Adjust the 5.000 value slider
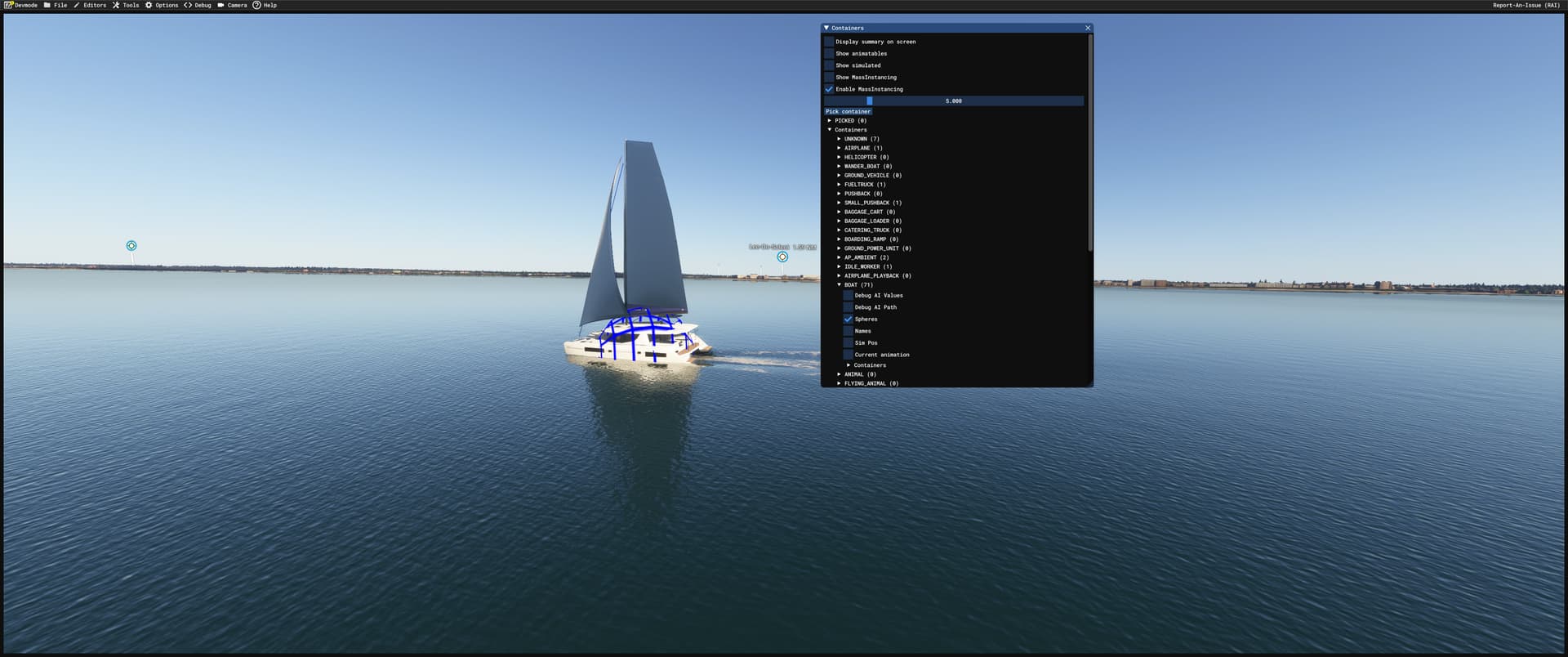This screenshot has width=1568, height=657. coord(954,101)
